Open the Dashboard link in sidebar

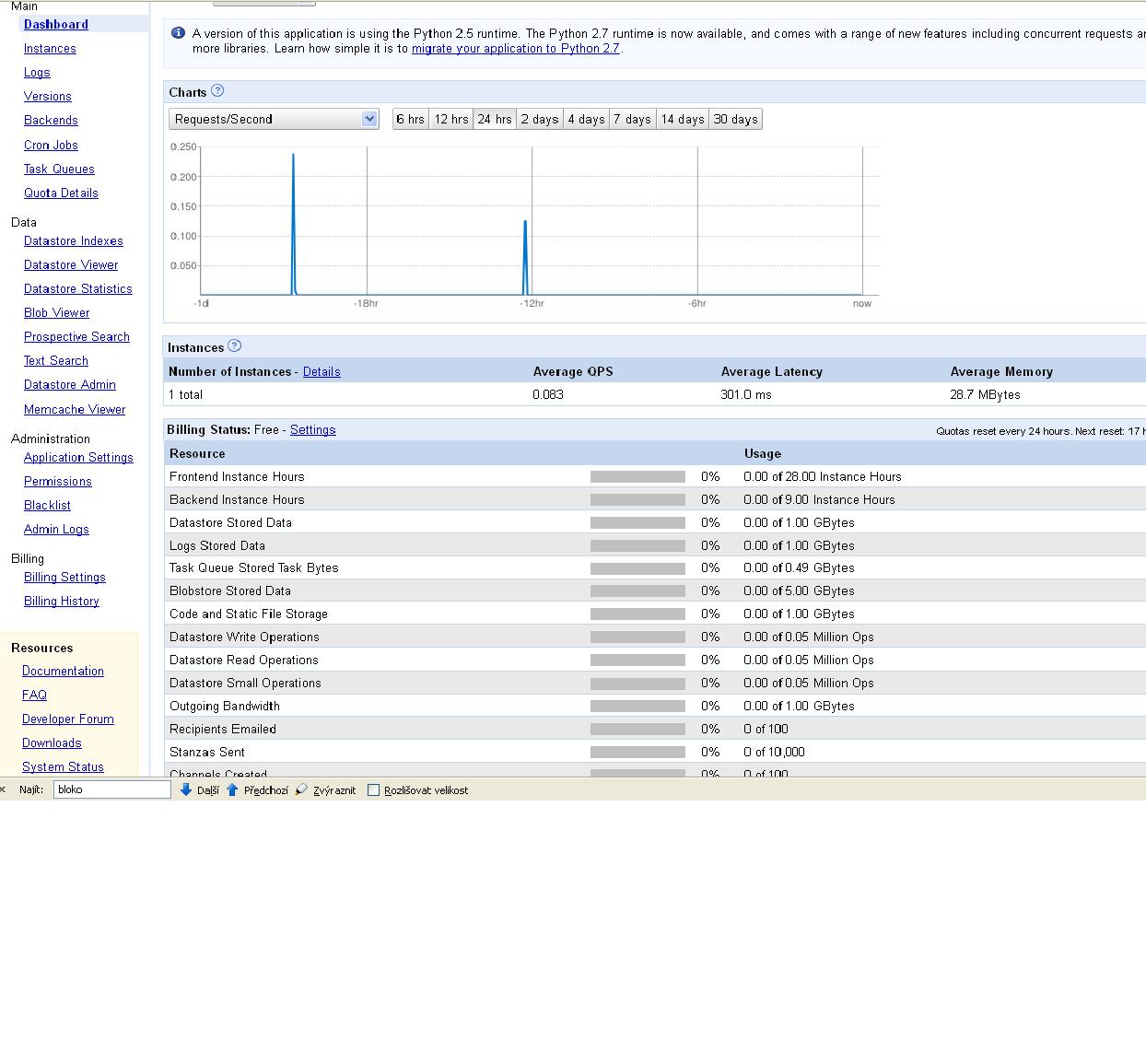coord(56,24)
